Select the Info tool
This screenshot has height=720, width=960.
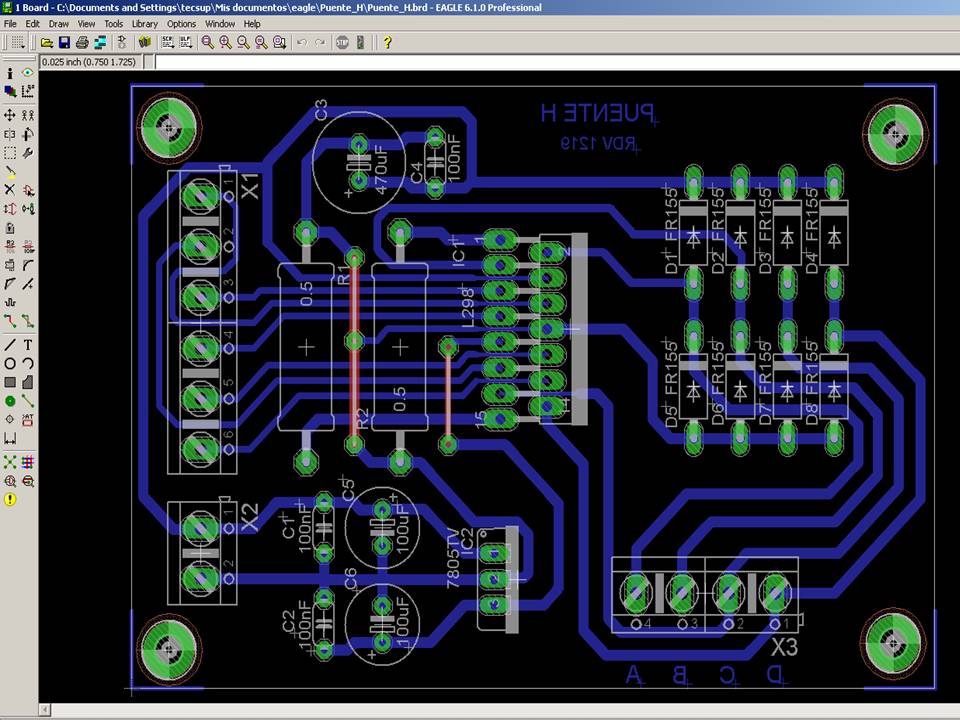tap(10, 73)
